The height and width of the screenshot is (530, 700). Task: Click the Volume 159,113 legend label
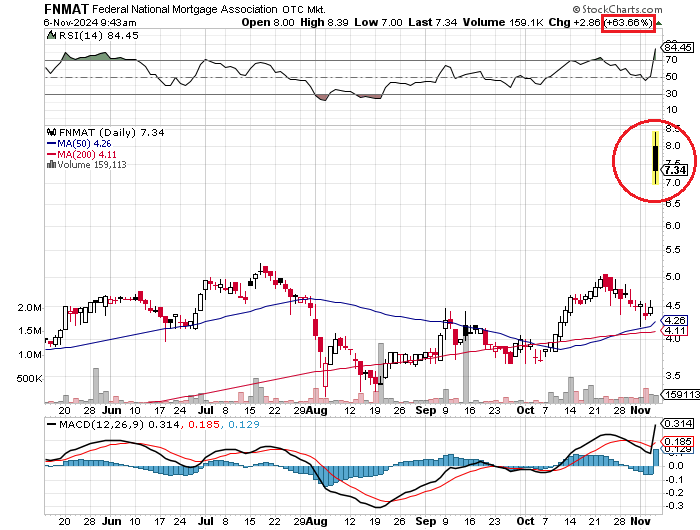click(x=92, y=165)
